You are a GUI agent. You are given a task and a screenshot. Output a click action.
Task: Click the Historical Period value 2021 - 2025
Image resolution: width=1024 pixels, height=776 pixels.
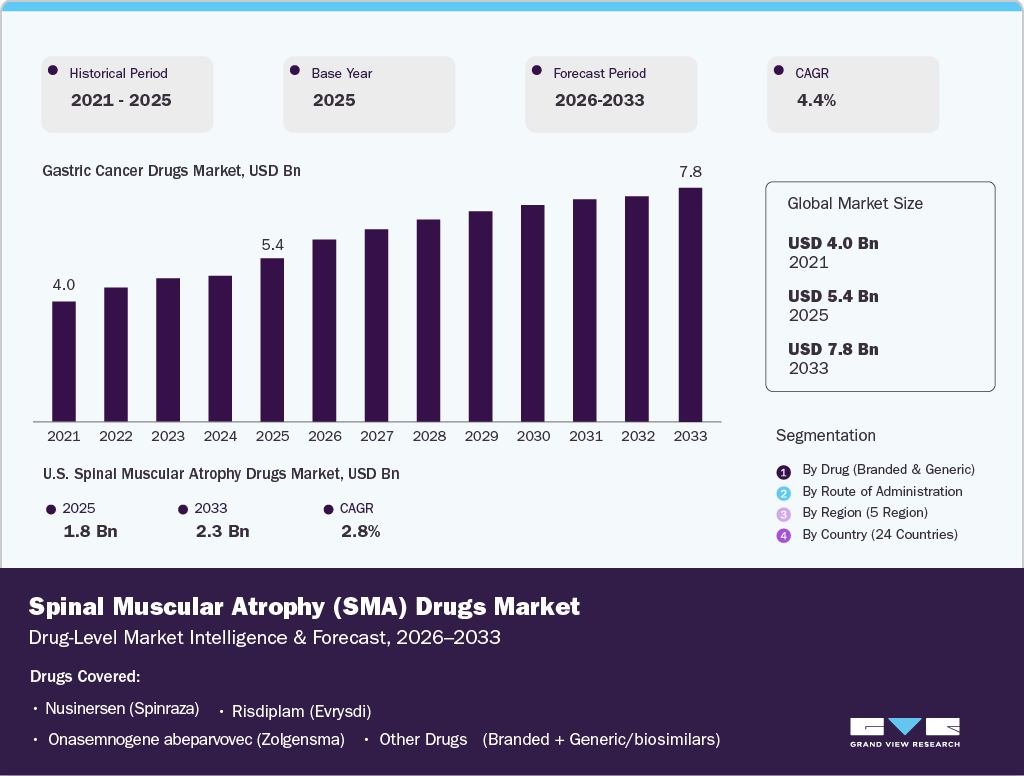coord(121,100)
